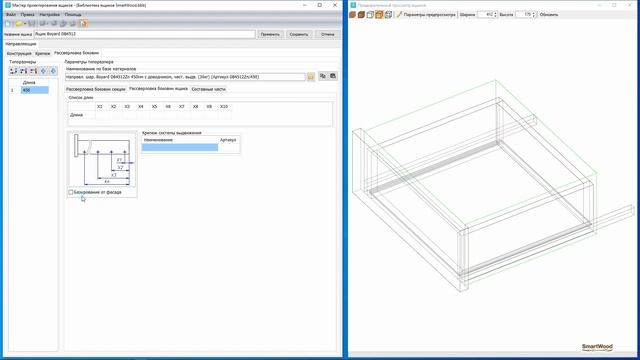The image size is (640, 360).
Task: Switch to the Крепеж tab
Action: [42, 53]
